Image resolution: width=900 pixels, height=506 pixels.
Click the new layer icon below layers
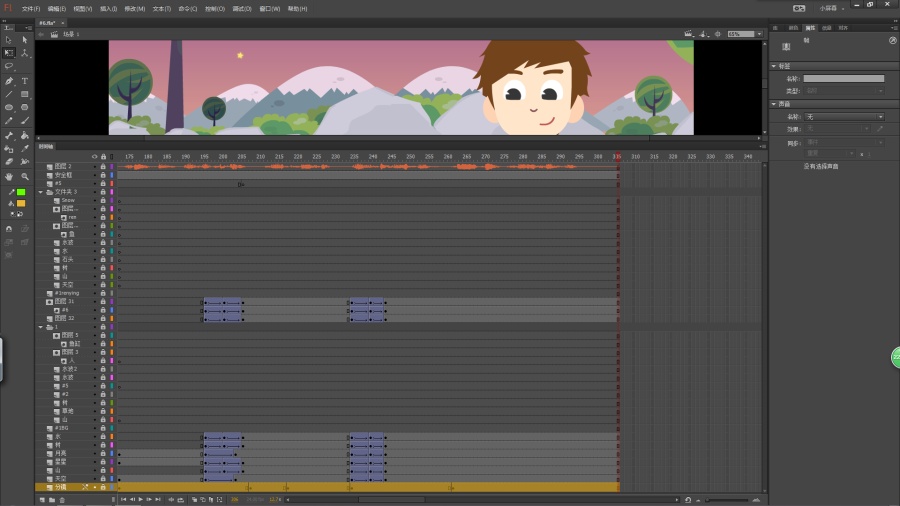(x=42, y=500)
